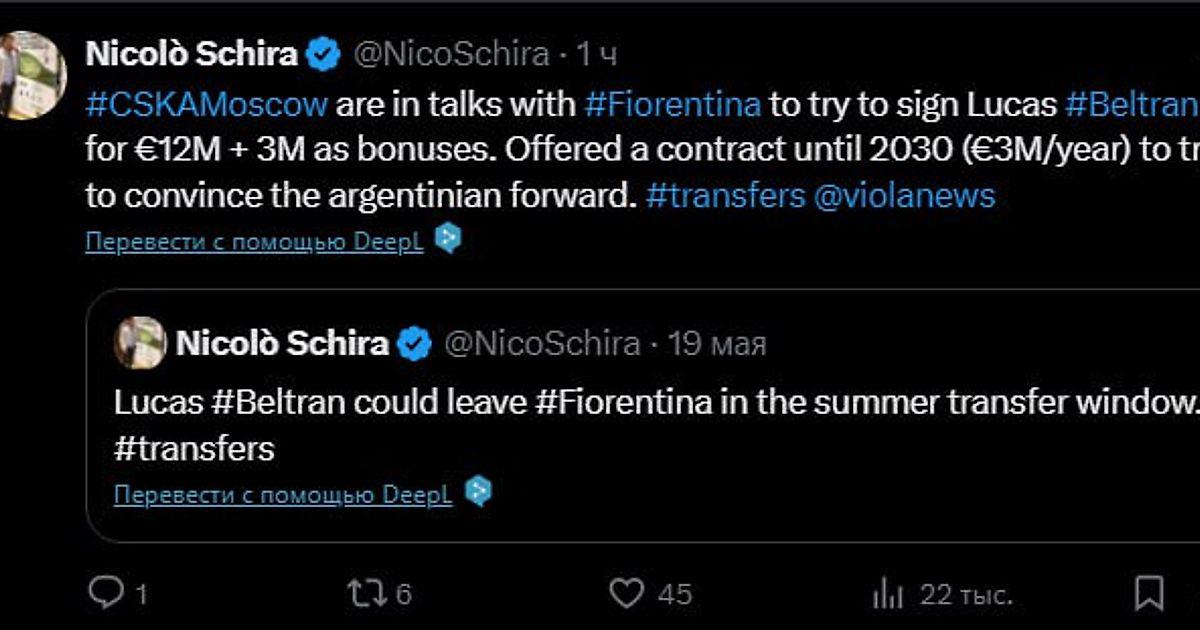1200x630 pixels.
Task: Open the #CSKAMoscow hashtag
Action: [207, 104]
